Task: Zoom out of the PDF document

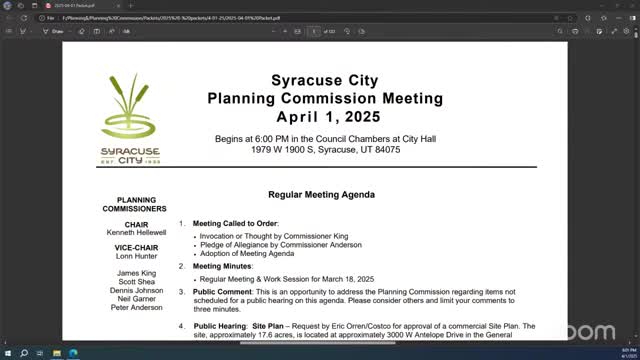Action: tap(273, 31)
